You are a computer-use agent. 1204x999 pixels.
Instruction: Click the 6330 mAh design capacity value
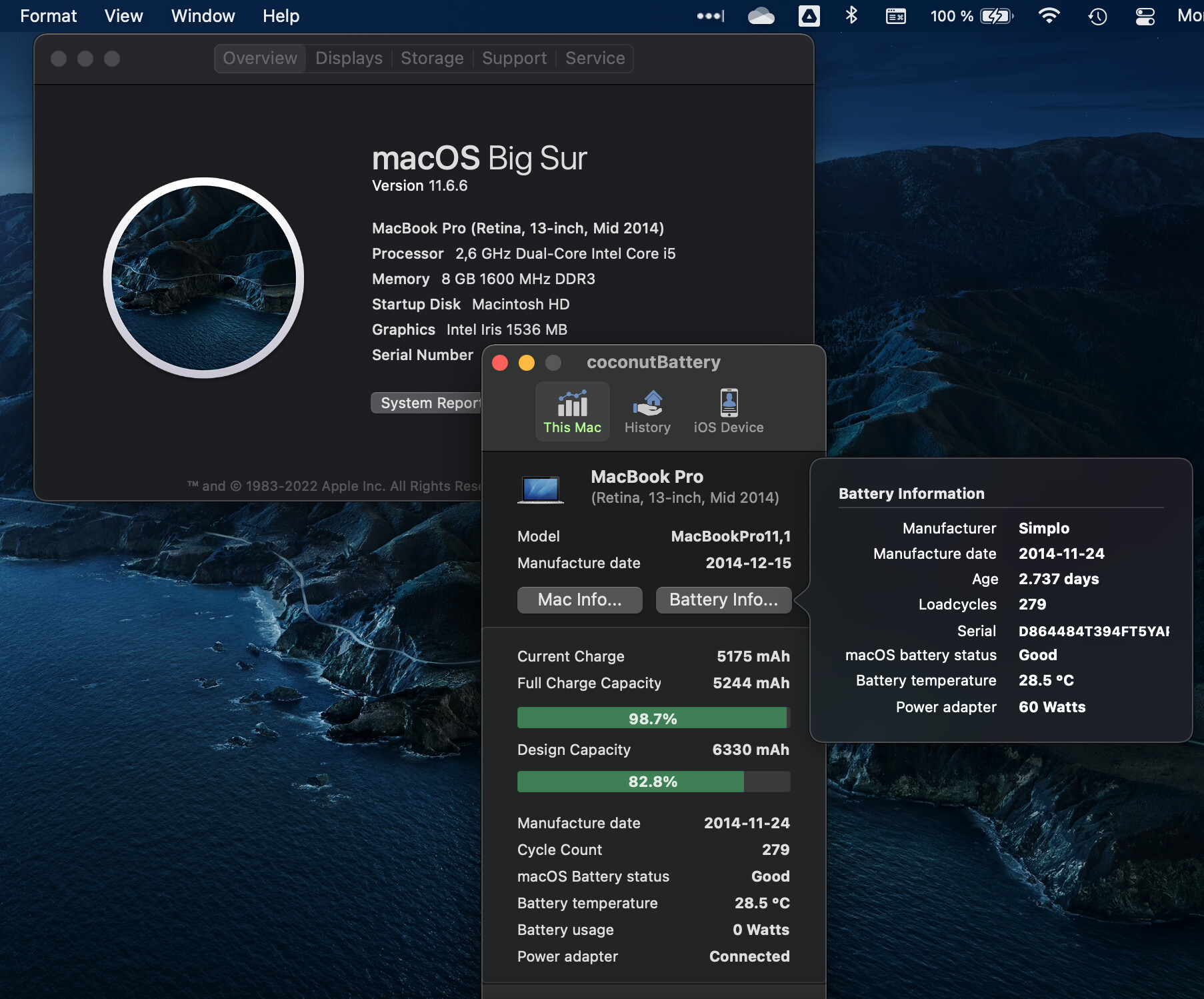tap(751, 750)
